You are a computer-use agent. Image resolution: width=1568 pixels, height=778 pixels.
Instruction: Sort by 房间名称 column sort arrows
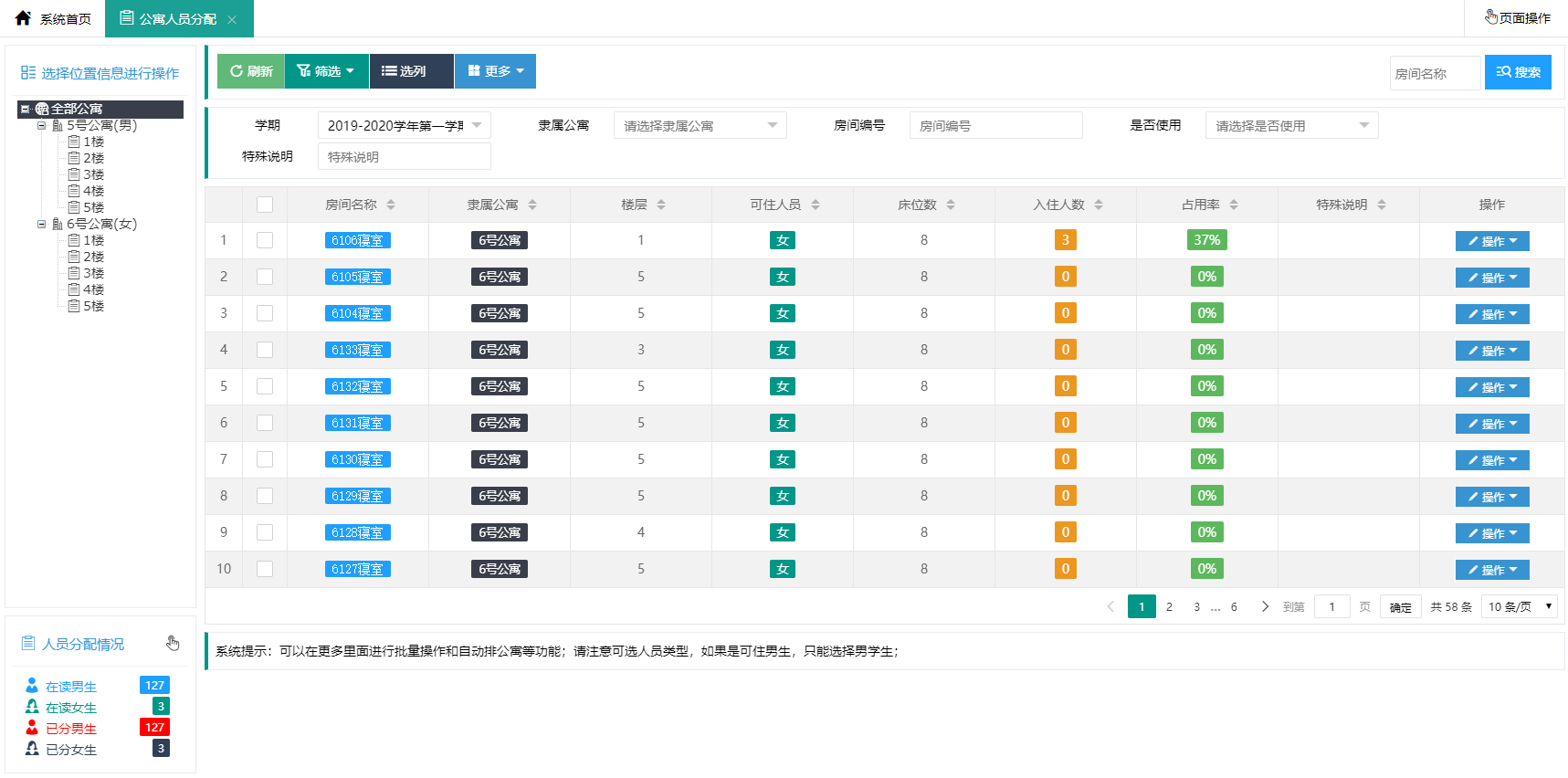[391, 205]
